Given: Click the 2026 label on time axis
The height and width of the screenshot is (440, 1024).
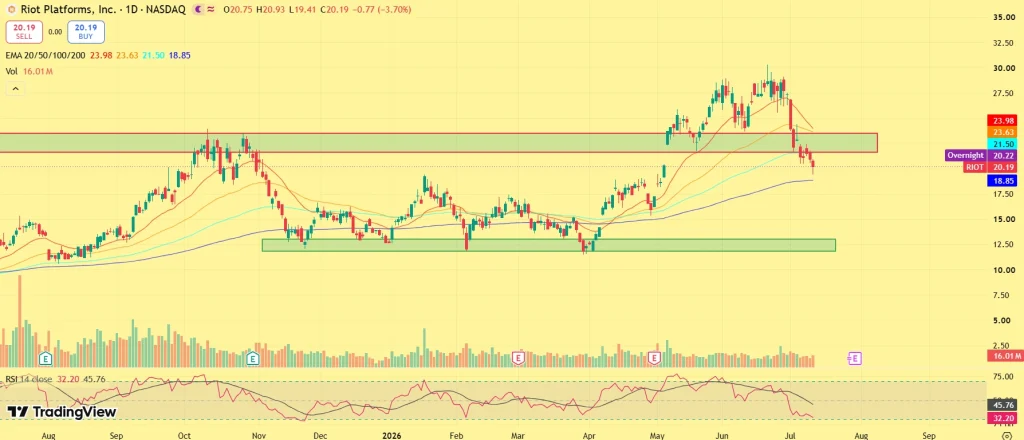Looking at the screenshot, I should pyautogui.click(x=392, y=434).
